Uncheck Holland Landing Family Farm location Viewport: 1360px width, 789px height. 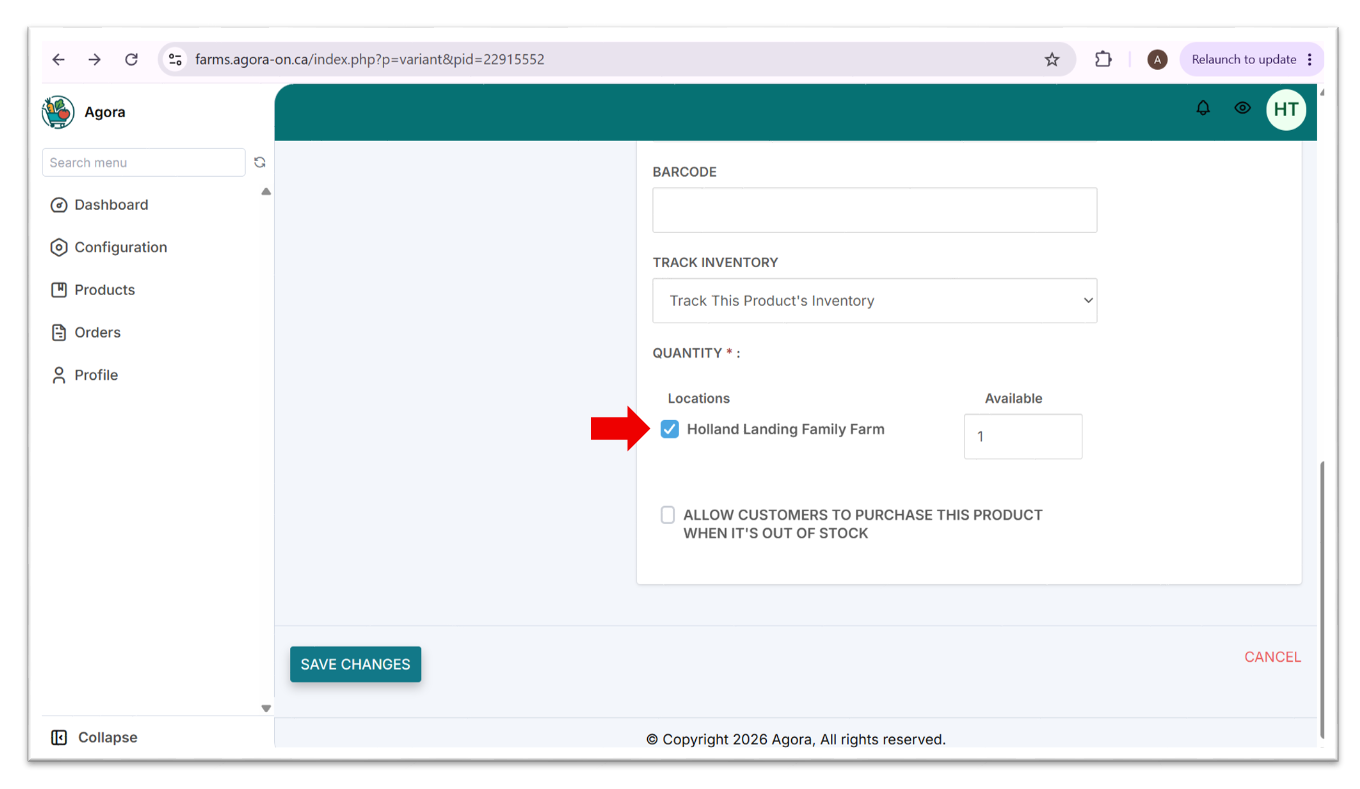click(x=670, y=429)
